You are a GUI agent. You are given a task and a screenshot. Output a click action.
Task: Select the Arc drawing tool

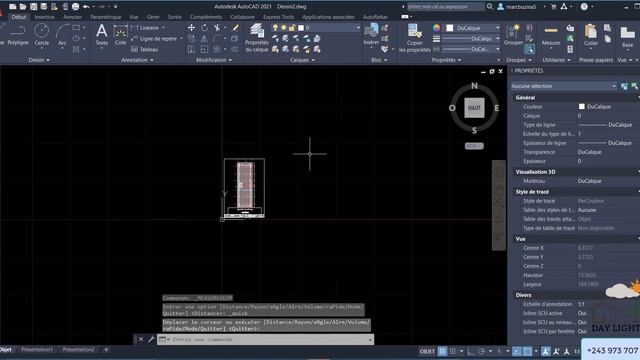click(x=62, y=35)
